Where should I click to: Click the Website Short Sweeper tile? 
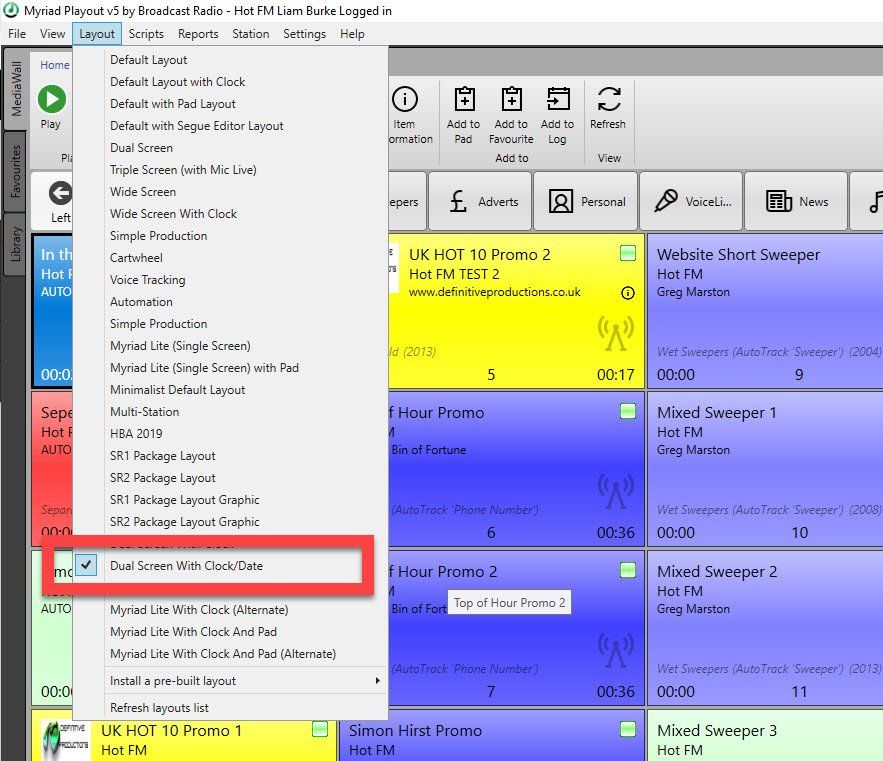tap(765, 311)
